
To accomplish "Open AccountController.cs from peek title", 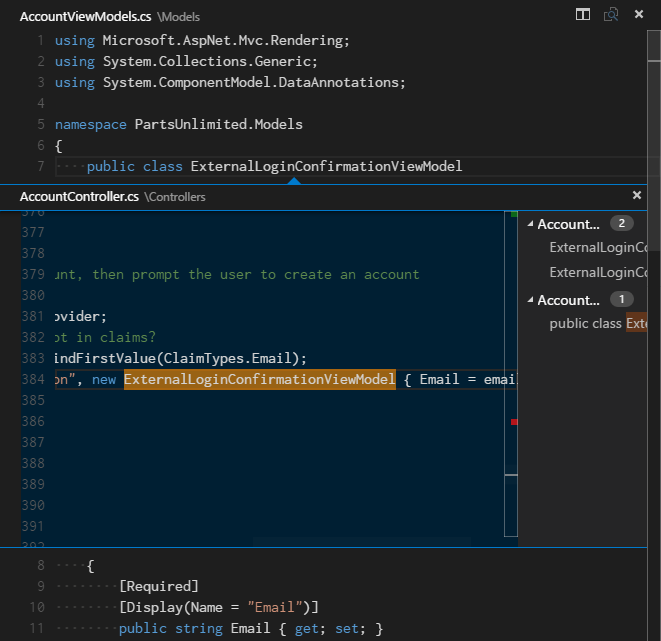I will click(x=79, y=197).
